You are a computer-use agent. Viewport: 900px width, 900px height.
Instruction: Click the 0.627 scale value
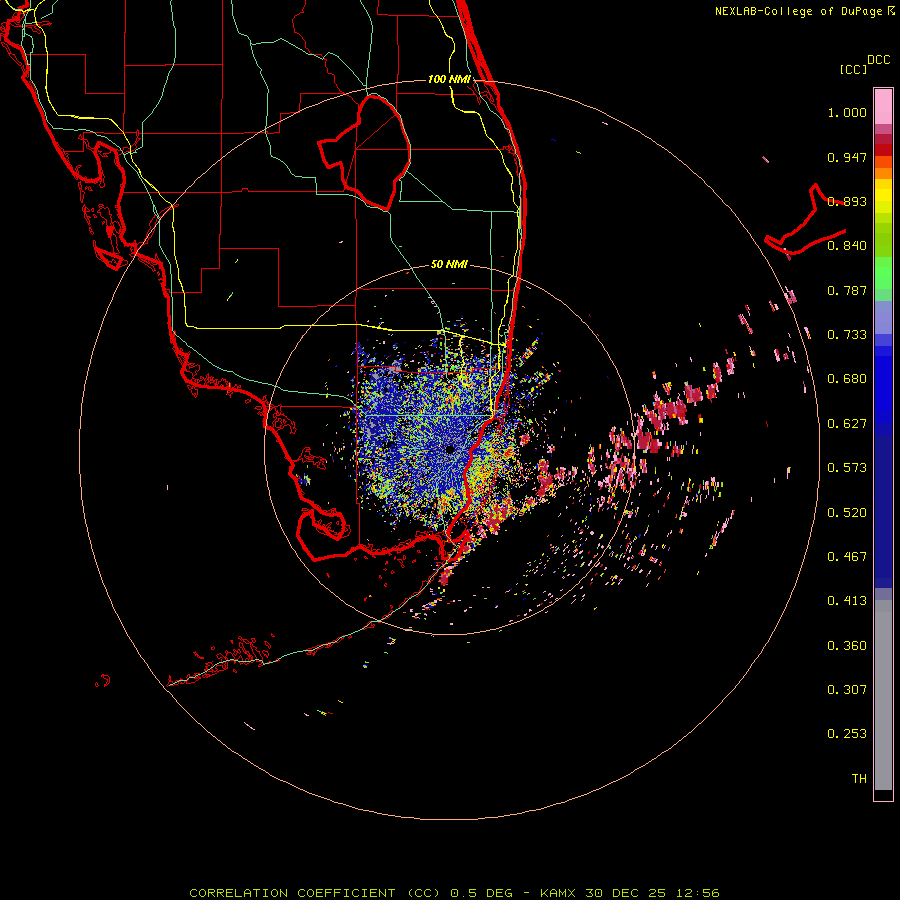[847, 424]
